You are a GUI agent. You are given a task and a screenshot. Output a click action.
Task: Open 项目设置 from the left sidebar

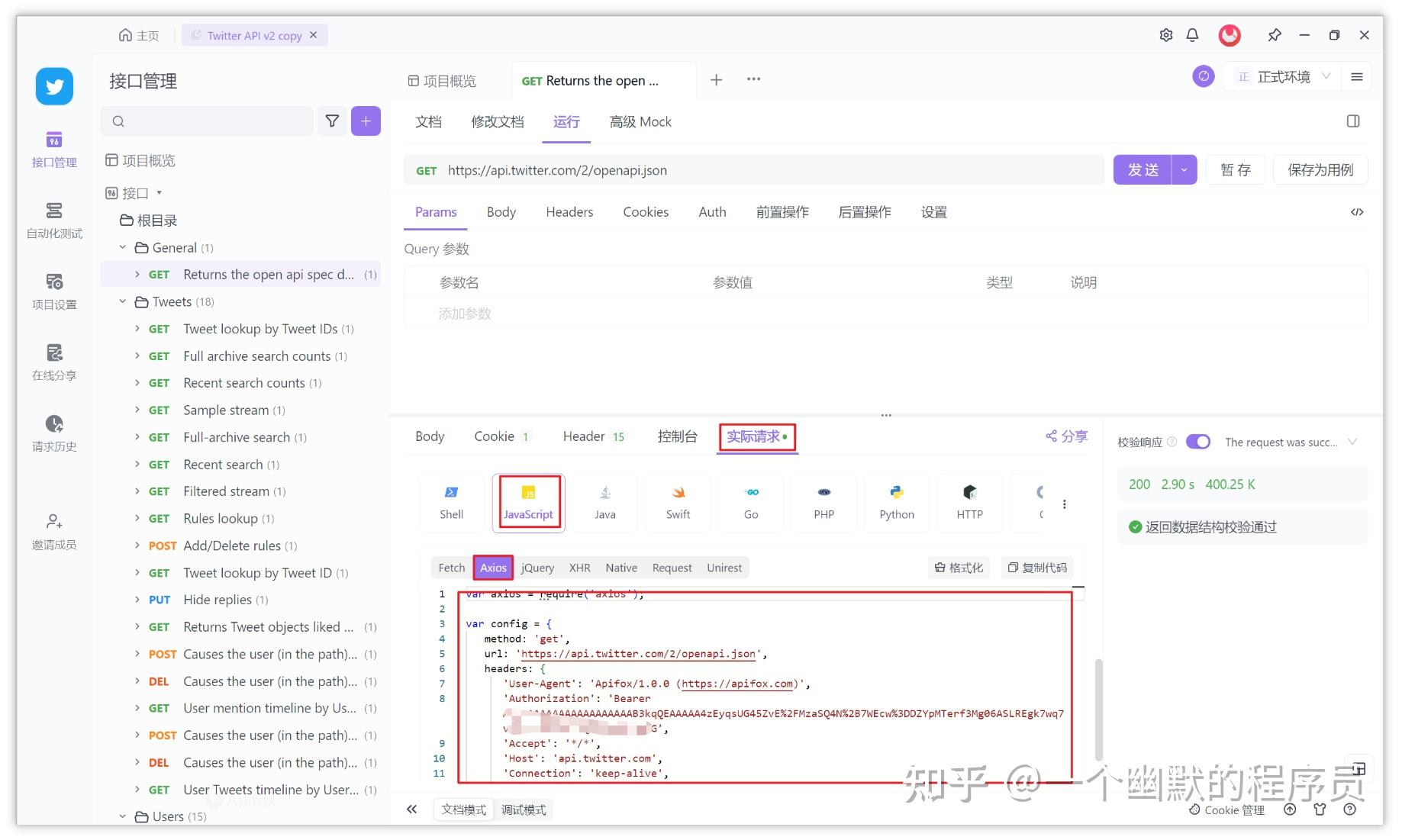(53, 291)
